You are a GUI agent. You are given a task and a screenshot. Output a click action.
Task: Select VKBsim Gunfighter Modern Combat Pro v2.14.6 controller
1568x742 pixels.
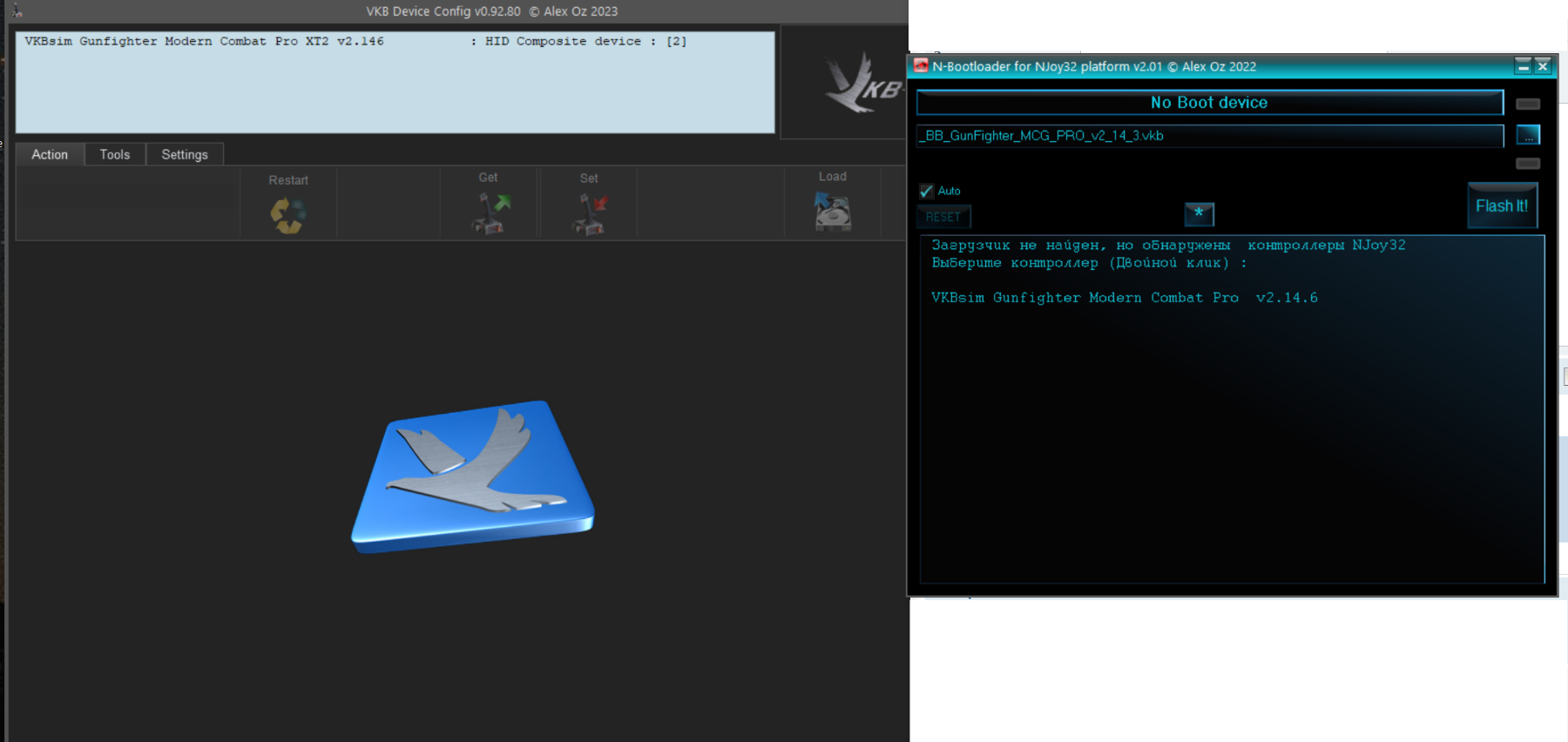[x=1125, y=298]
